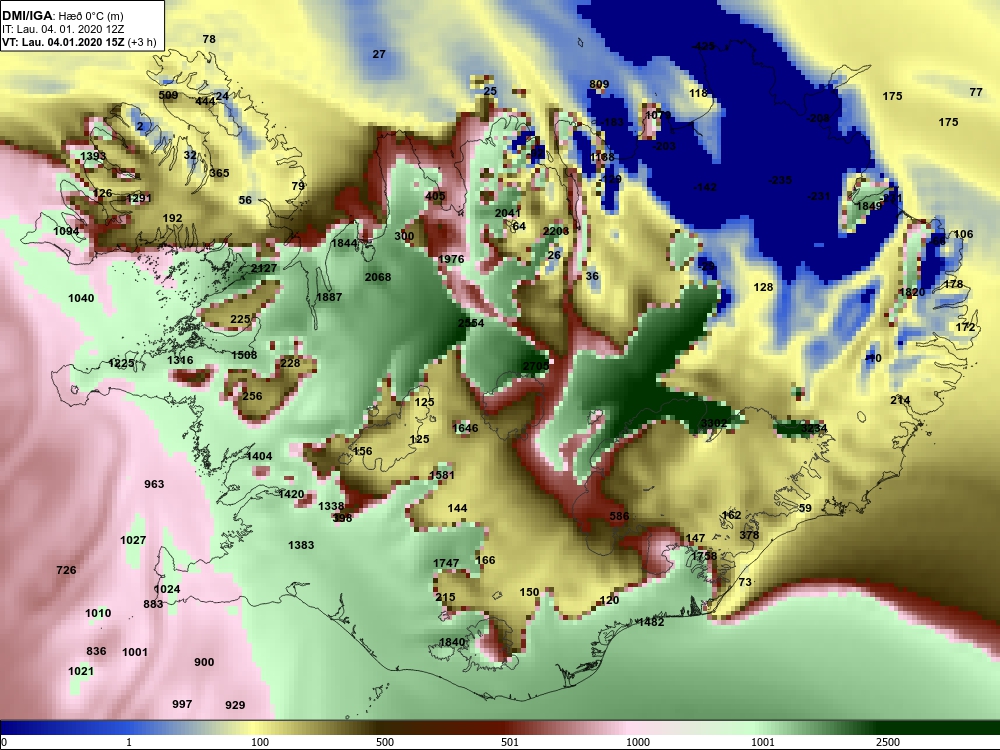Click the map value '726'
This screenshot has width=1000, height=750.
(66, 570)
